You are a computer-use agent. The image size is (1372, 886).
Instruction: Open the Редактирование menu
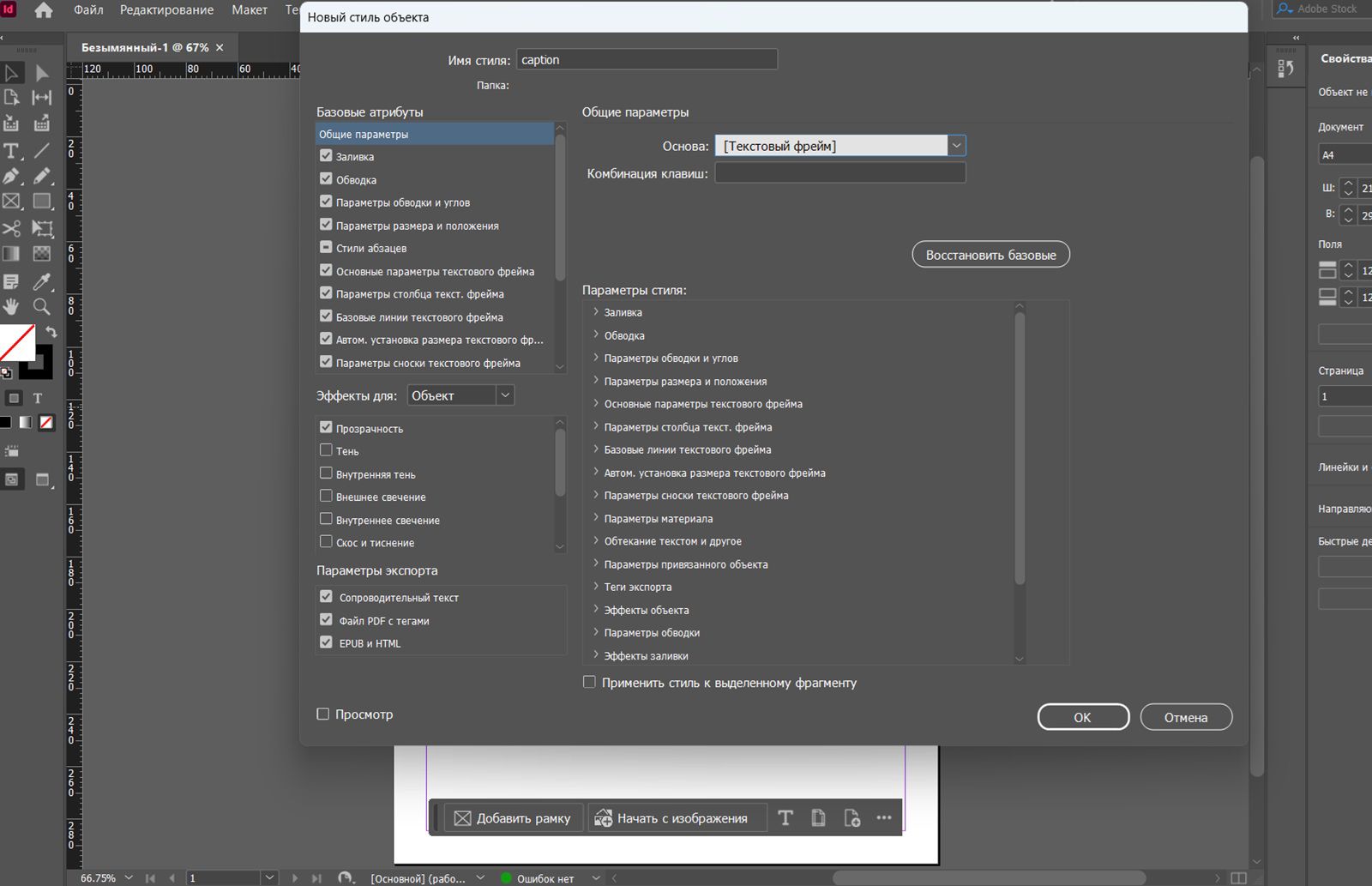coord(166,10)
